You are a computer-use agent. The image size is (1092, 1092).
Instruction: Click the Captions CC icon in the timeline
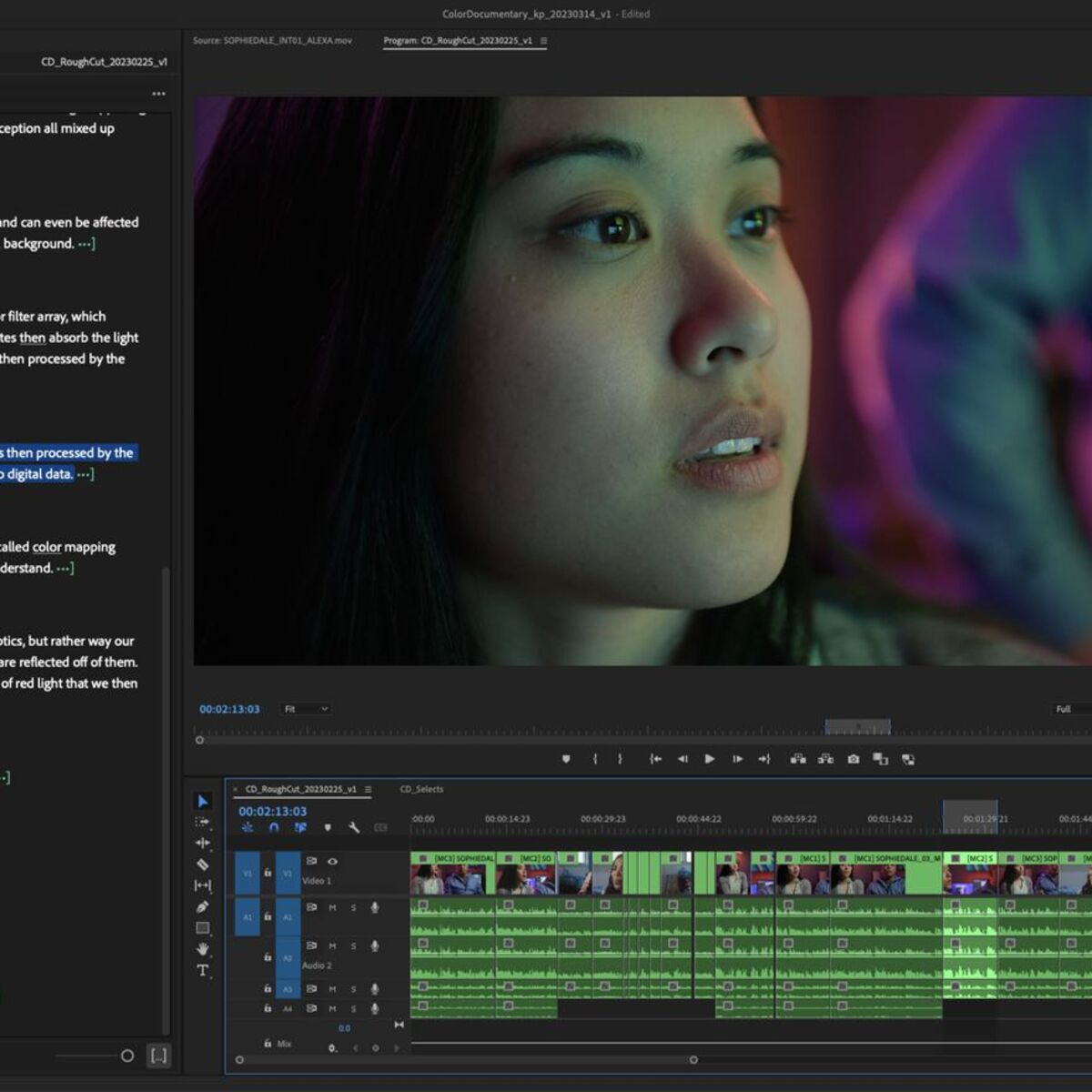[x=380, y=827]
